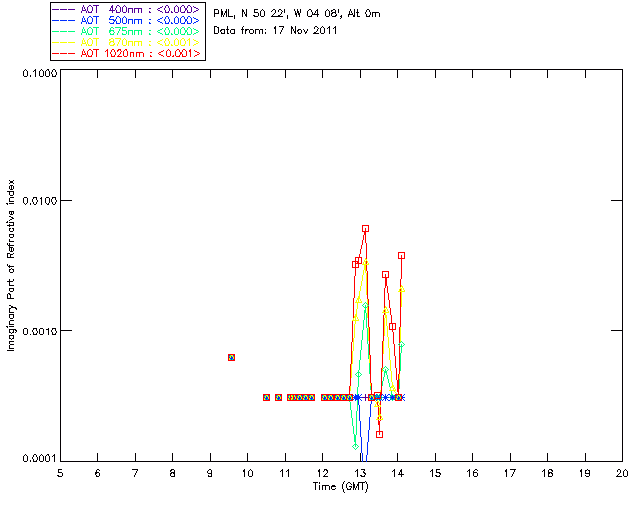Click the x-axis tick label '15'
Viewport: 640px width, 512px height.
coord(435,473)
